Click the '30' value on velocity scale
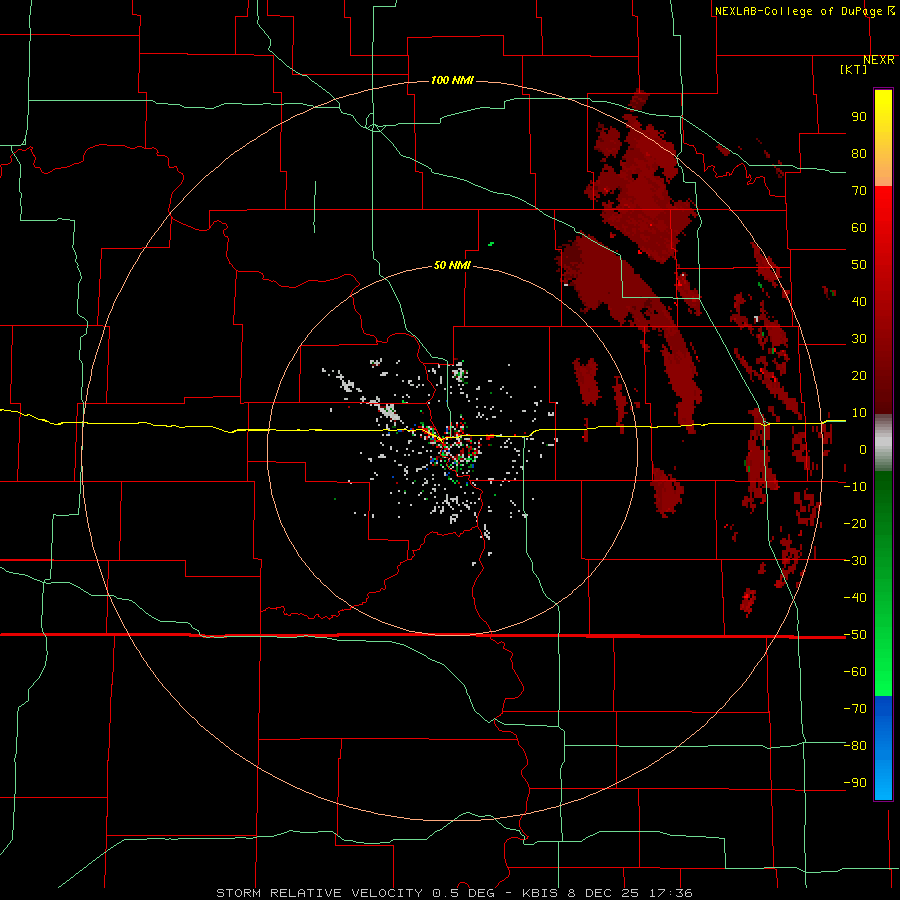Viewport: 900px width, 900px height. [x=859, y=339]
